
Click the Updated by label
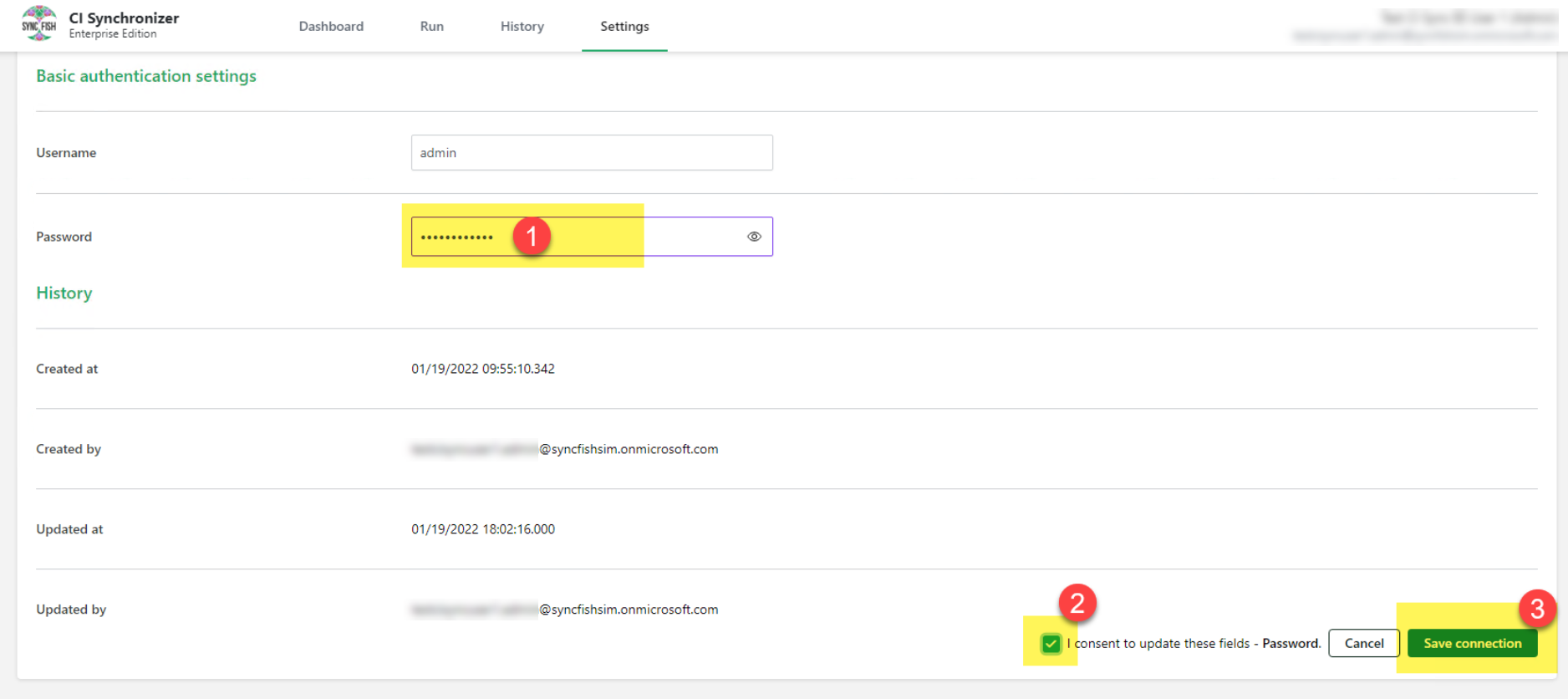(71, 610)
